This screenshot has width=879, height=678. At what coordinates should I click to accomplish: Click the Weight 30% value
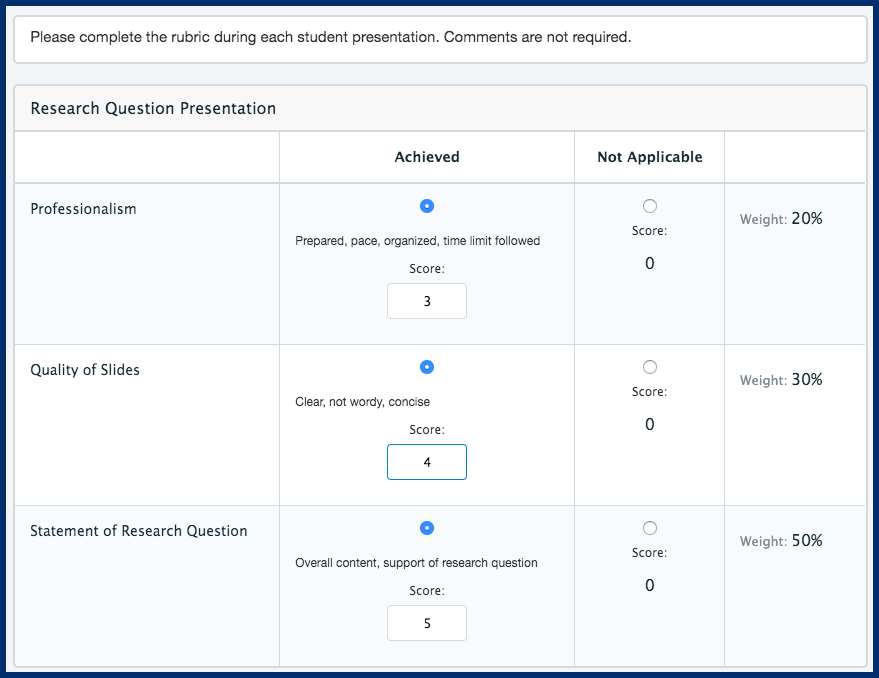pyautogui.click(x=780, y=380)
